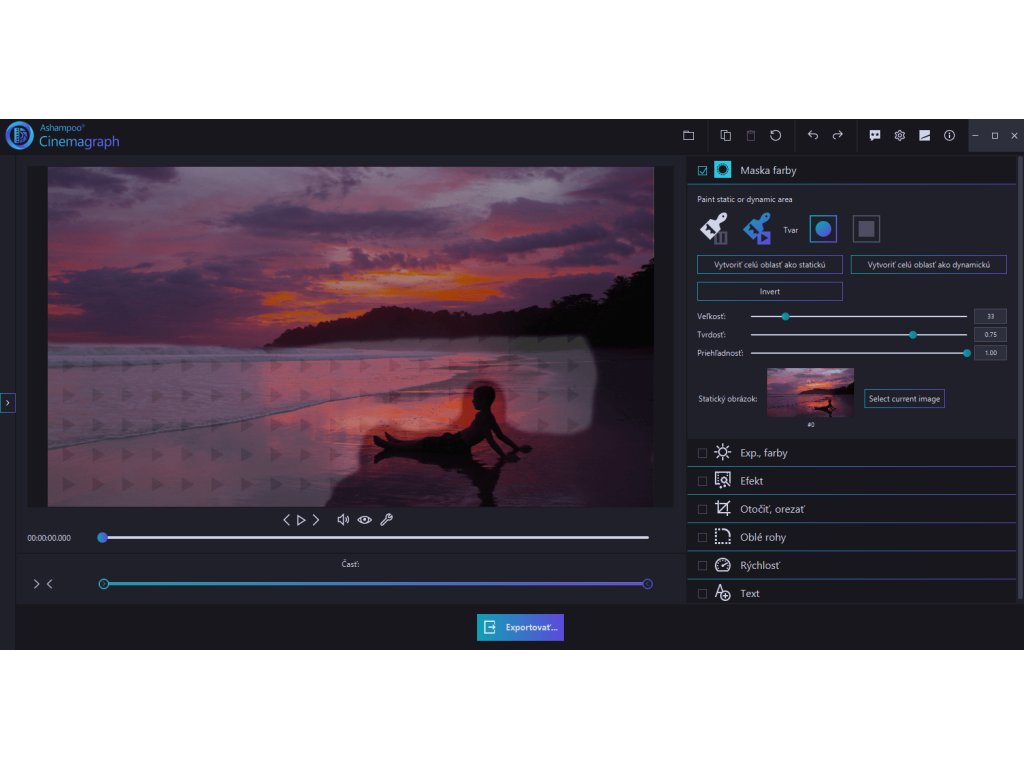Expand the Exp., farby section
The height and width of the screenshot is (768, 1024).
click(x=763, y=453)
